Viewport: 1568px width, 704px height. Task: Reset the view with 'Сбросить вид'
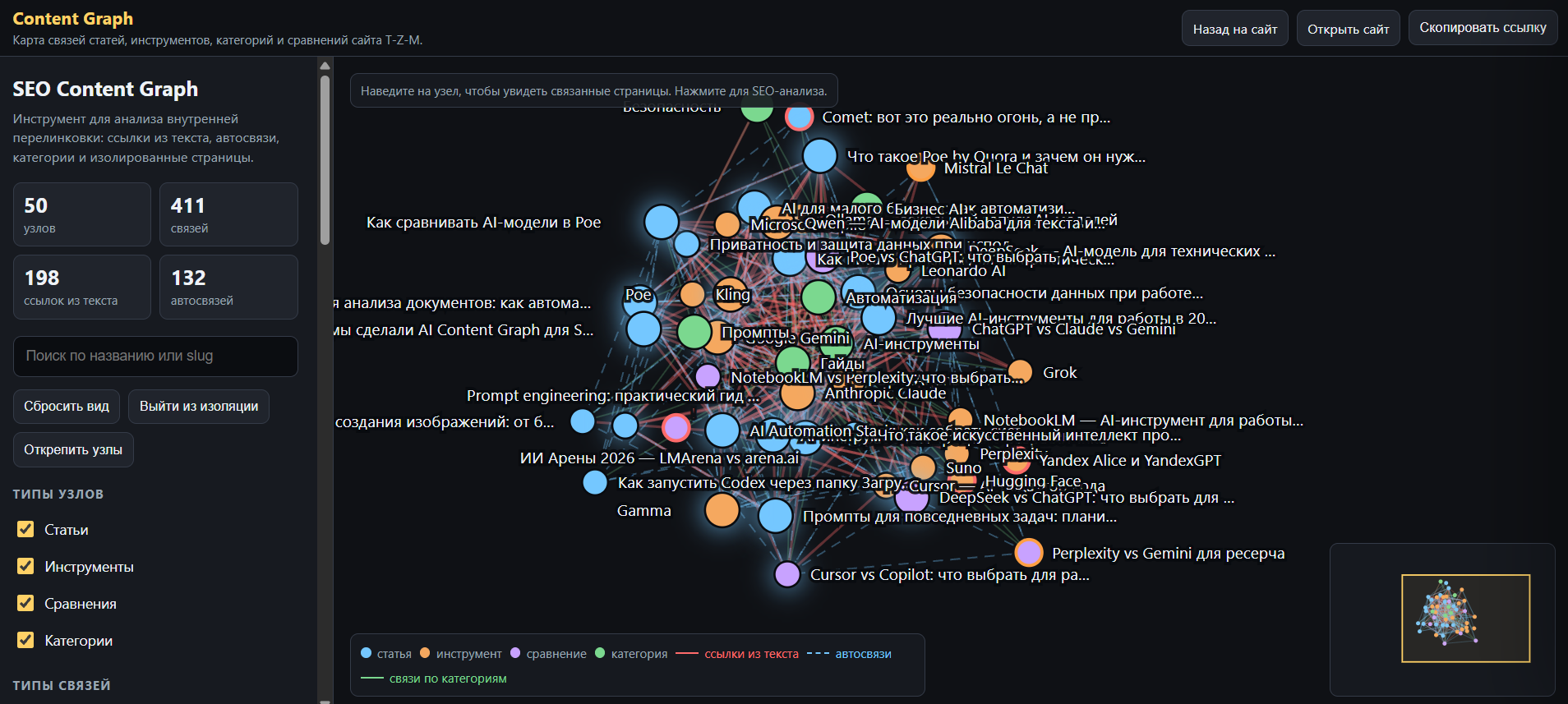[67, 407]
